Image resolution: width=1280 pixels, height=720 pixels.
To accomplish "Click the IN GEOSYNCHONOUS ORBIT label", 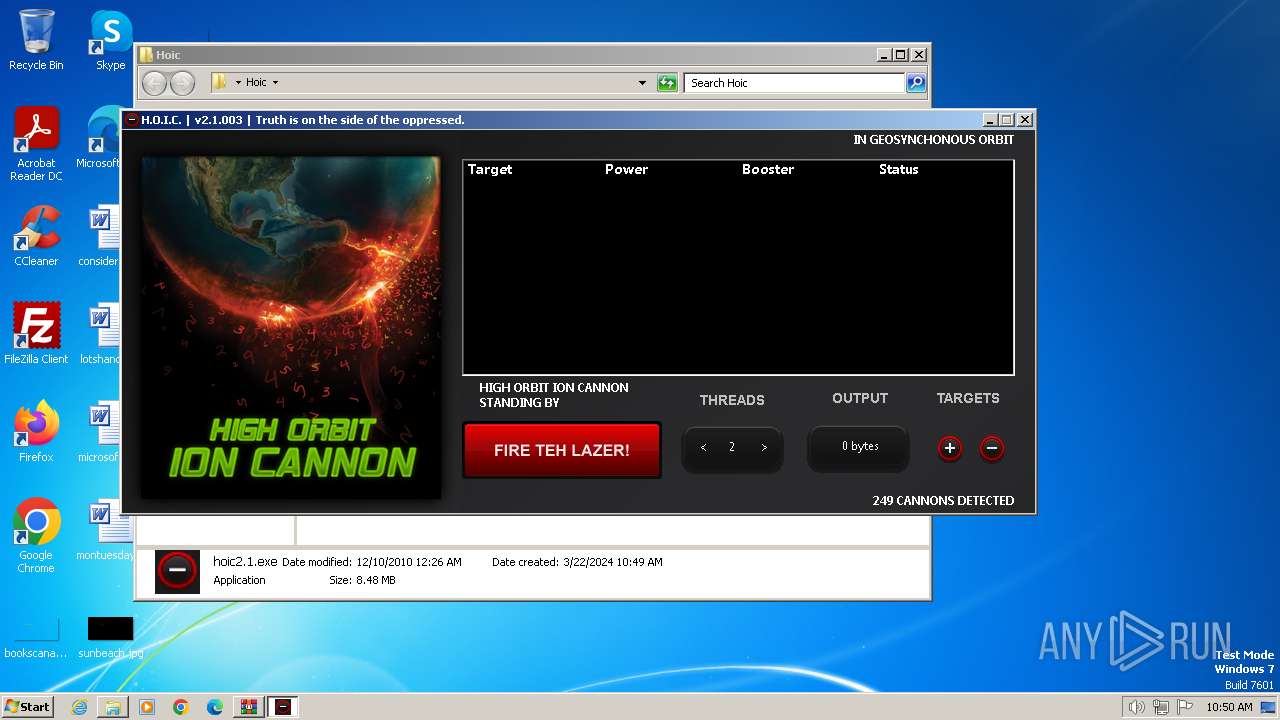I will coord(933,140).
